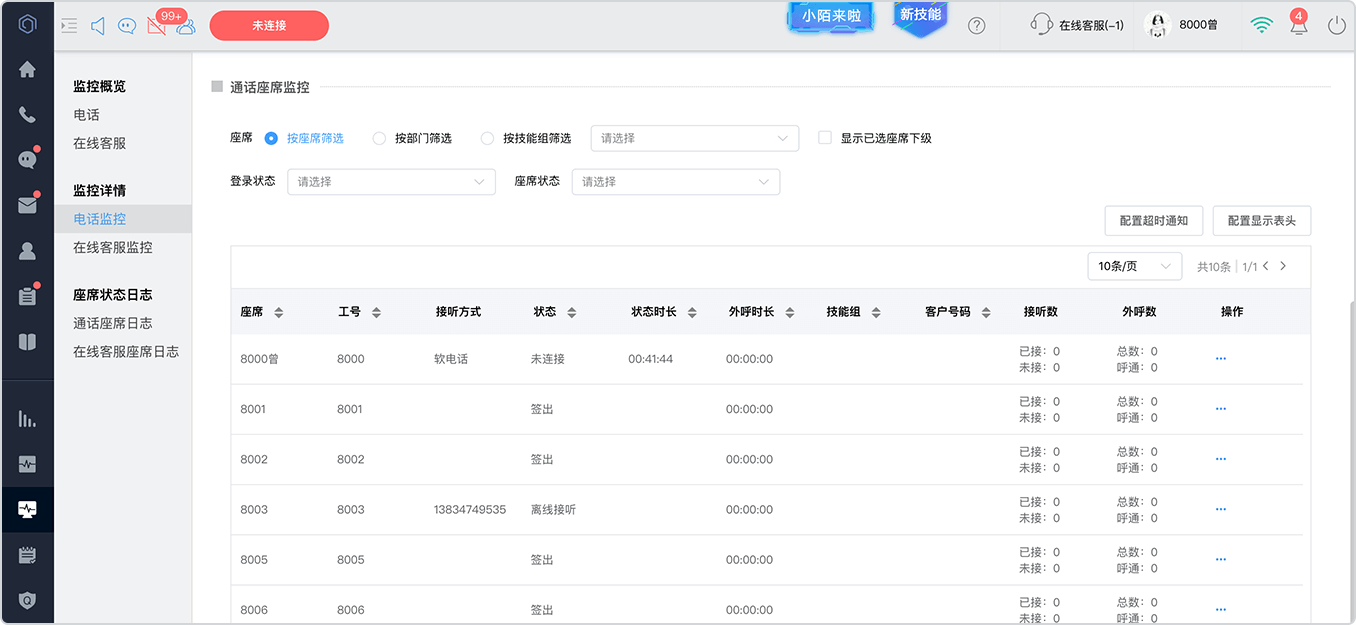1356x625 pixels.
Task: Open the more actions dots for 8003
Action: 1220,510
